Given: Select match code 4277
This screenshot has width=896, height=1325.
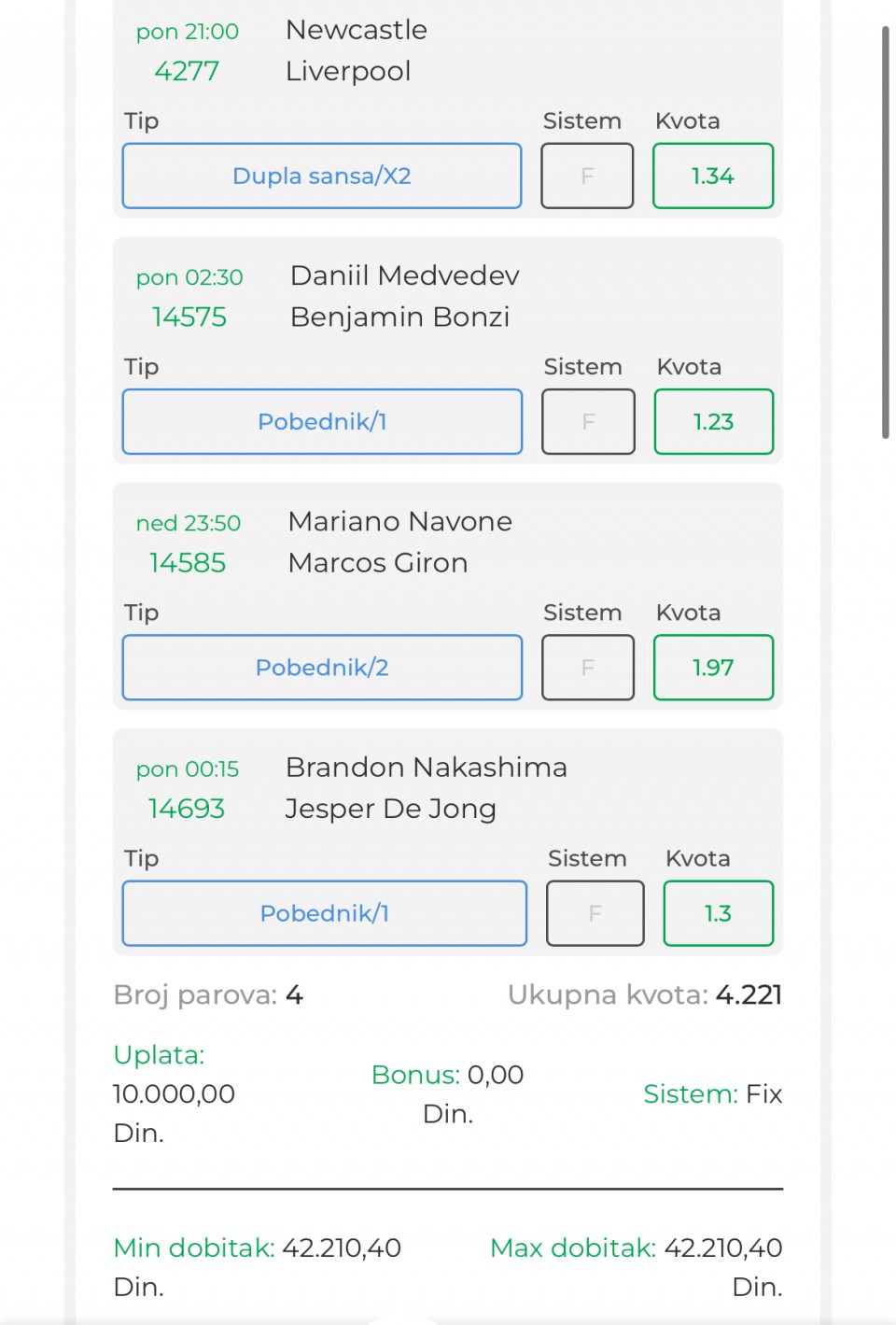Looking at the screenshot, I should click(187, 71).
